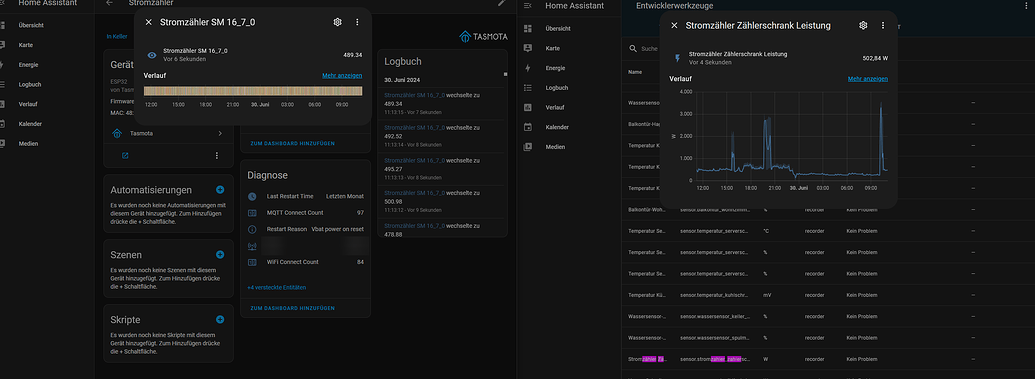Click Medien icon in Entwicklerwerkzeuge window sidebar
Viewport: 1035px width, 379px height.
pyautogui.click(x=527, y=147)
